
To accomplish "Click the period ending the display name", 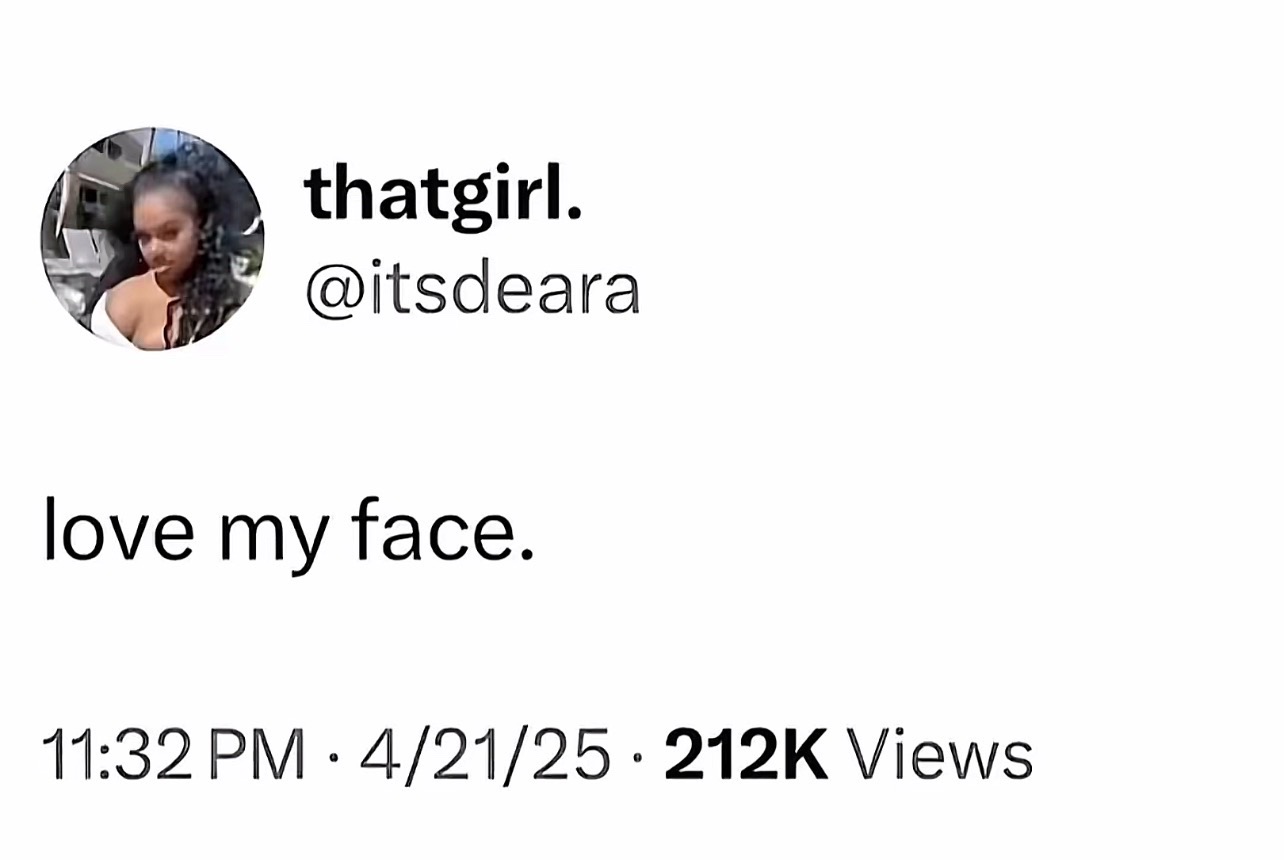I will coord(572,214).
